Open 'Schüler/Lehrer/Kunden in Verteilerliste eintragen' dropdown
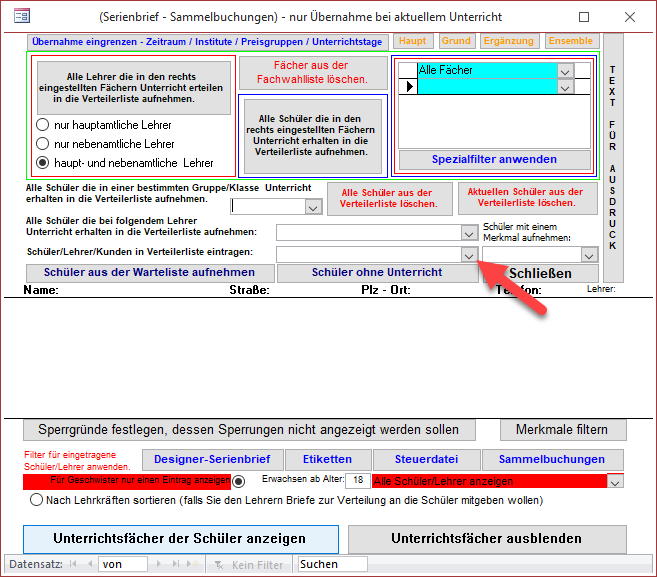657x577 pixels. pyautogui.click(x=469, y=255)
